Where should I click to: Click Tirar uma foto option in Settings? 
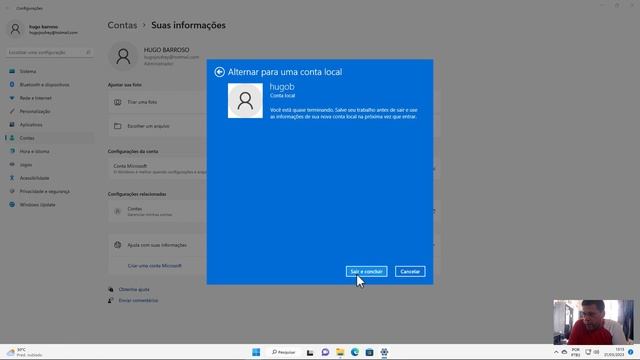click(x=158, y=102)
